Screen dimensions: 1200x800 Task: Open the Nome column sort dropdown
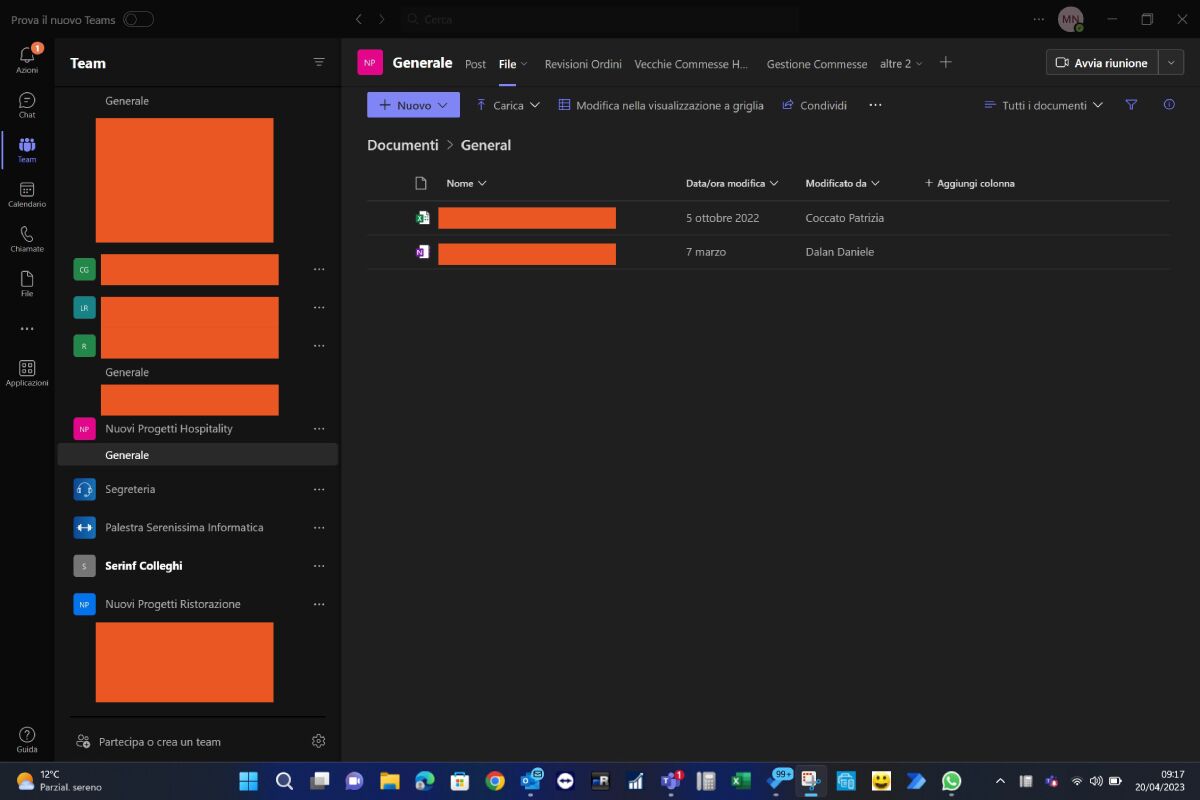465,183
